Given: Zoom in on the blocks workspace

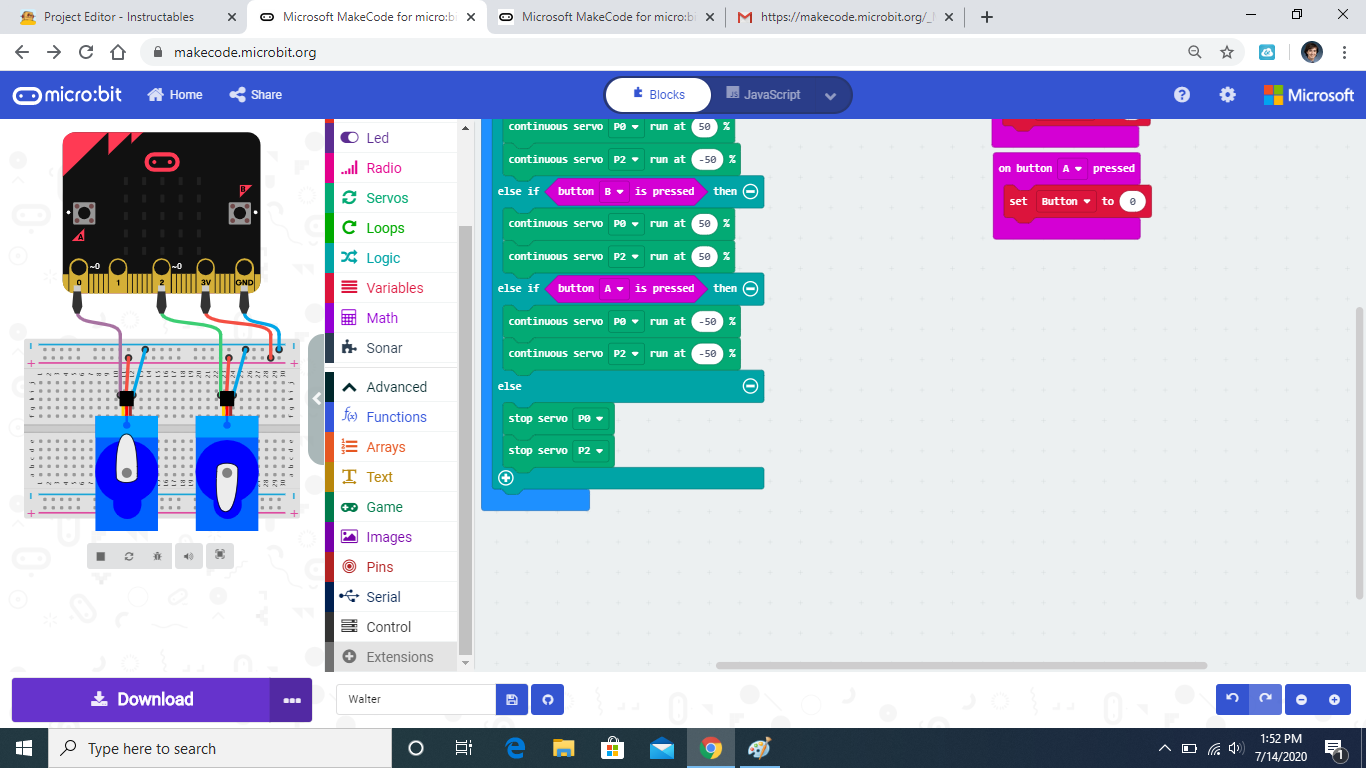Looking at the screenshot, I should click(x=1334, y=700).
